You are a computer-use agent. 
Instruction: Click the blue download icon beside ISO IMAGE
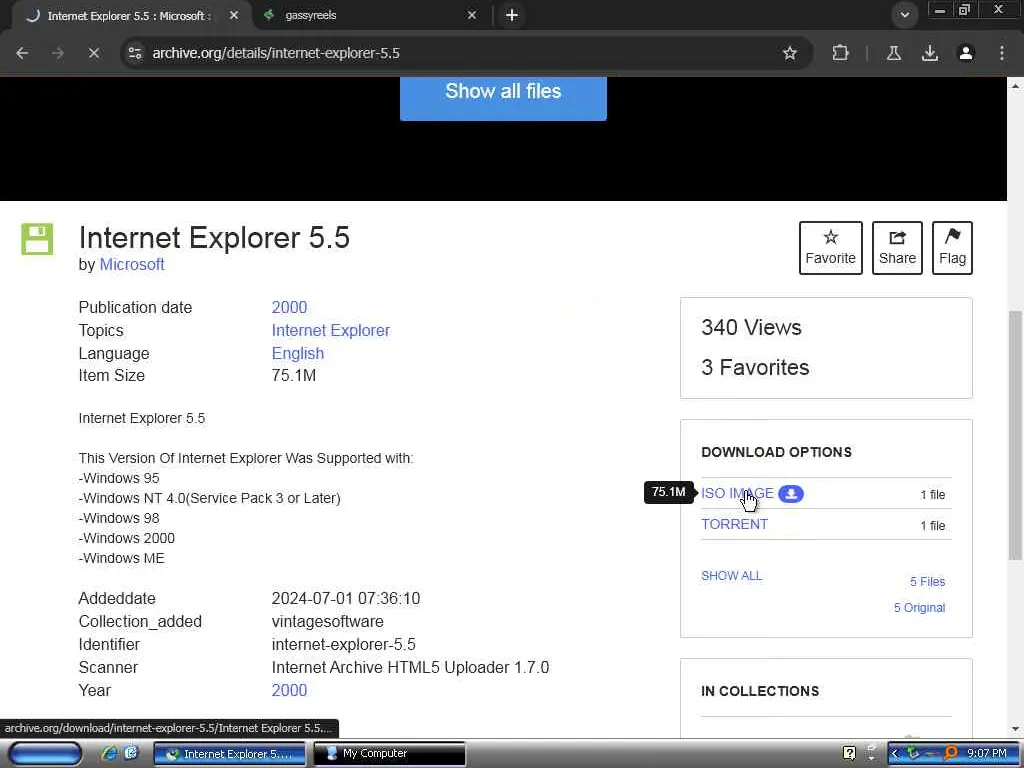pyautogui.click(x=791, y=494)
